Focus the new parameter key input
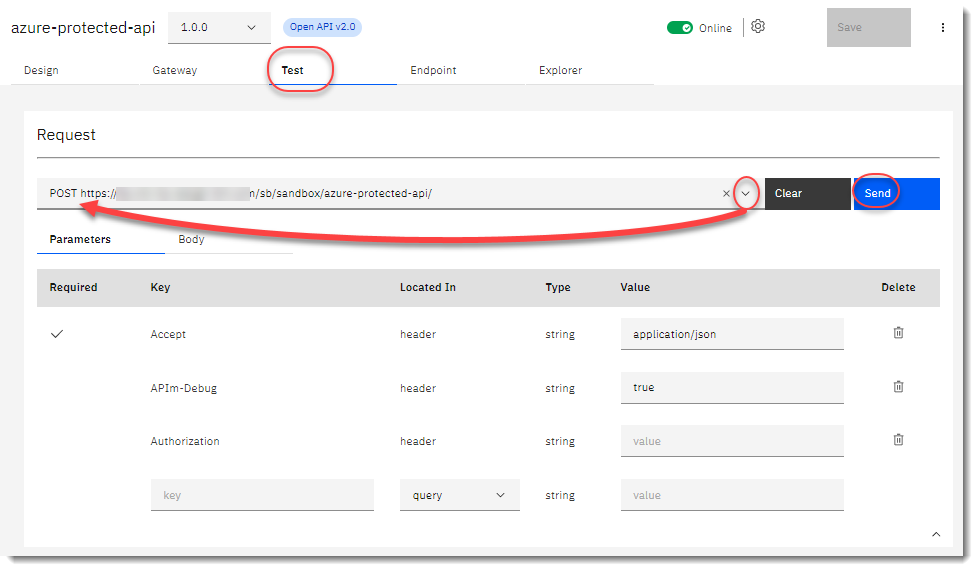 click(x=262, y=495)
